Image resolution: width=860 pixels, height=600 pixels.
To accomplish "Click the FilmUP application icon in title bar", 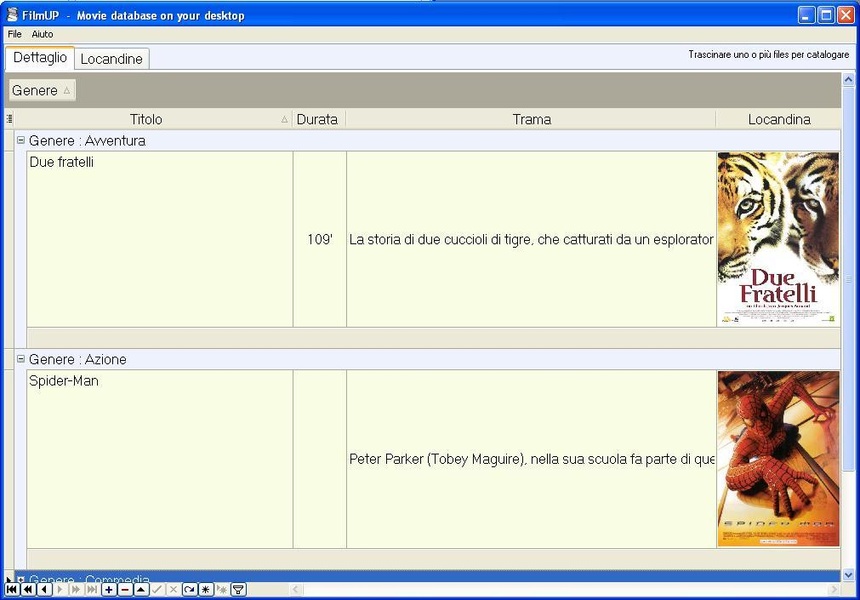I will pyautogui.click(x=12, y=15).
